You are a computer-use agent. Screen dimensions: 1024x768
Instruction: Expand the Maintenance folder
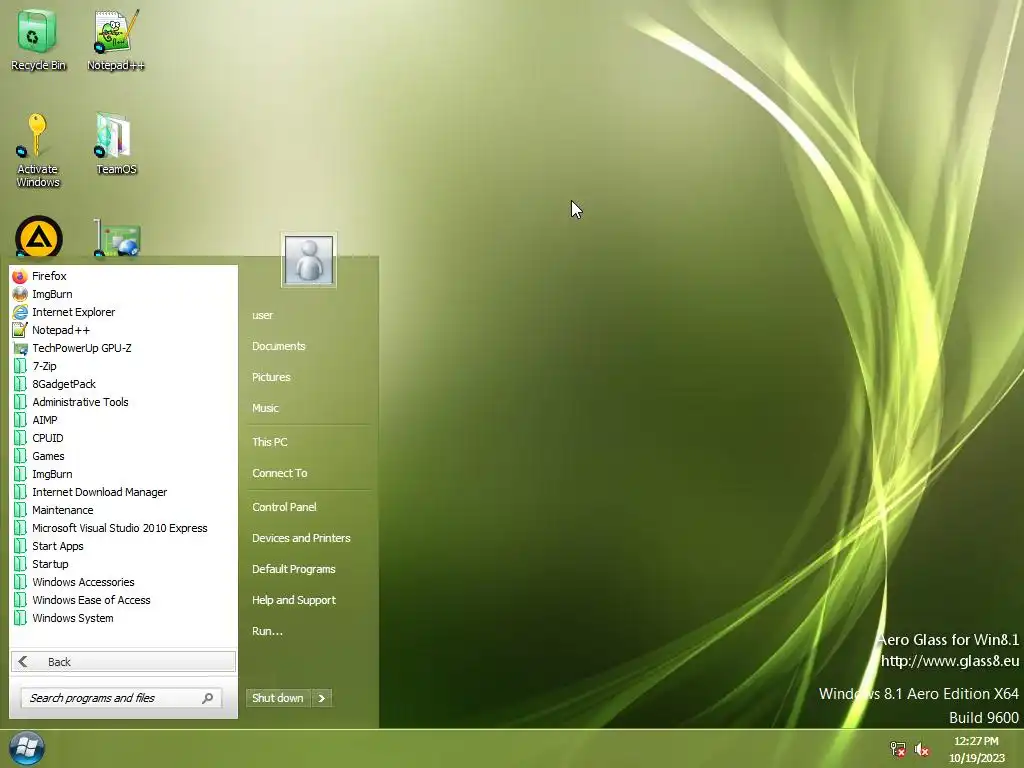(x=124, y=510)
